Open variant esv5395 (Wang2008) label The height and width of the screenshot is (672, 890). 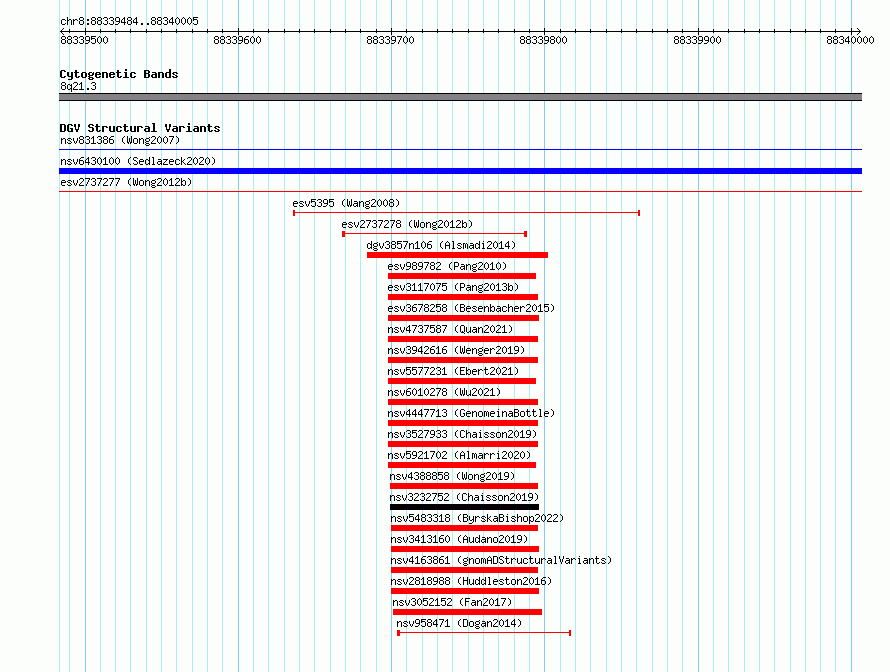[x=346, y=203]
